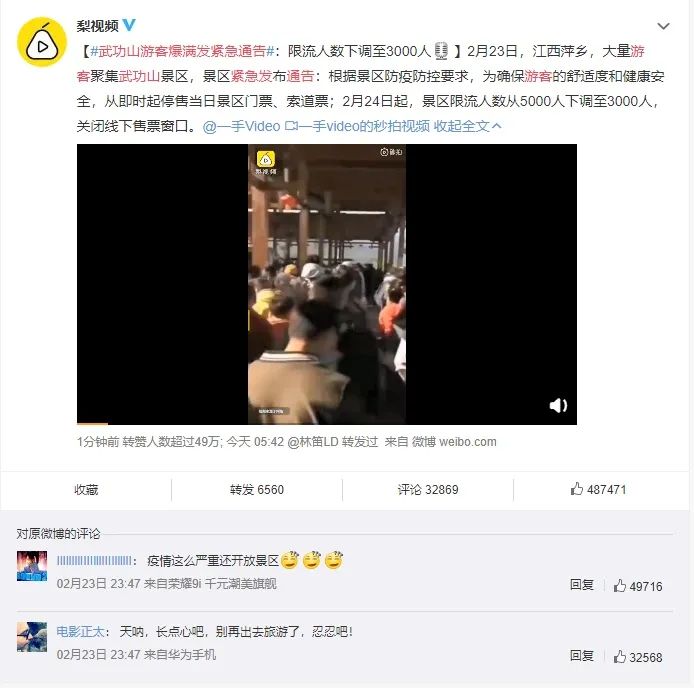Reply to the first comment via 回复
694x688 pixels.
pyautogui.click(x=582, y=585)
